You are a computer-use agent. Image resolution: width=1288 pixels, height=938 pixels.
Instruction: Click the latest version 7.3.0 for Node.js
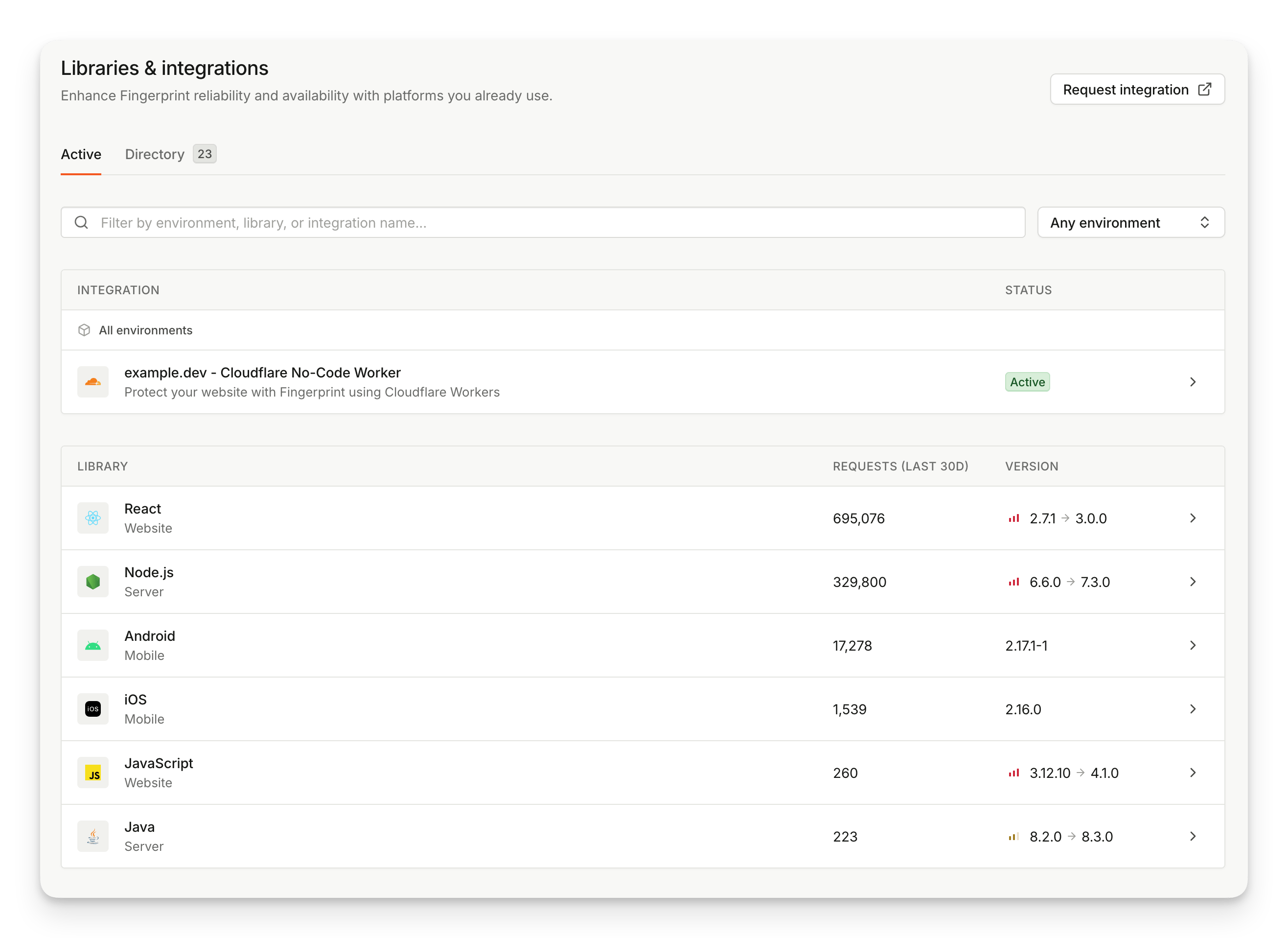[1095, 583]
